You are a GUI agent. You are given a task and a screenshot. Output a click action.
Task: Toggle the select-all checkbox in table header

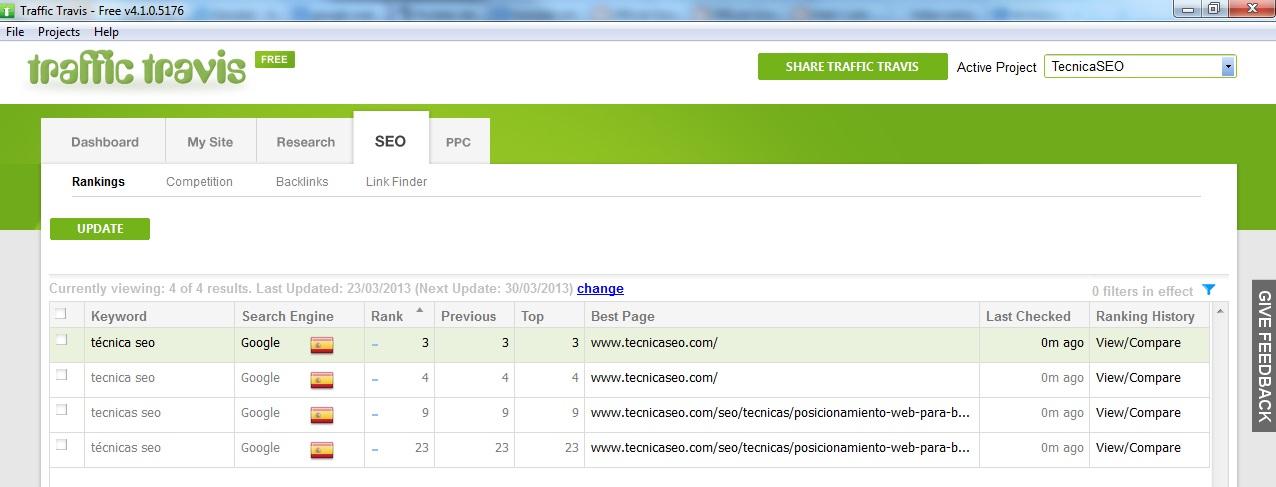click(61, 314)
